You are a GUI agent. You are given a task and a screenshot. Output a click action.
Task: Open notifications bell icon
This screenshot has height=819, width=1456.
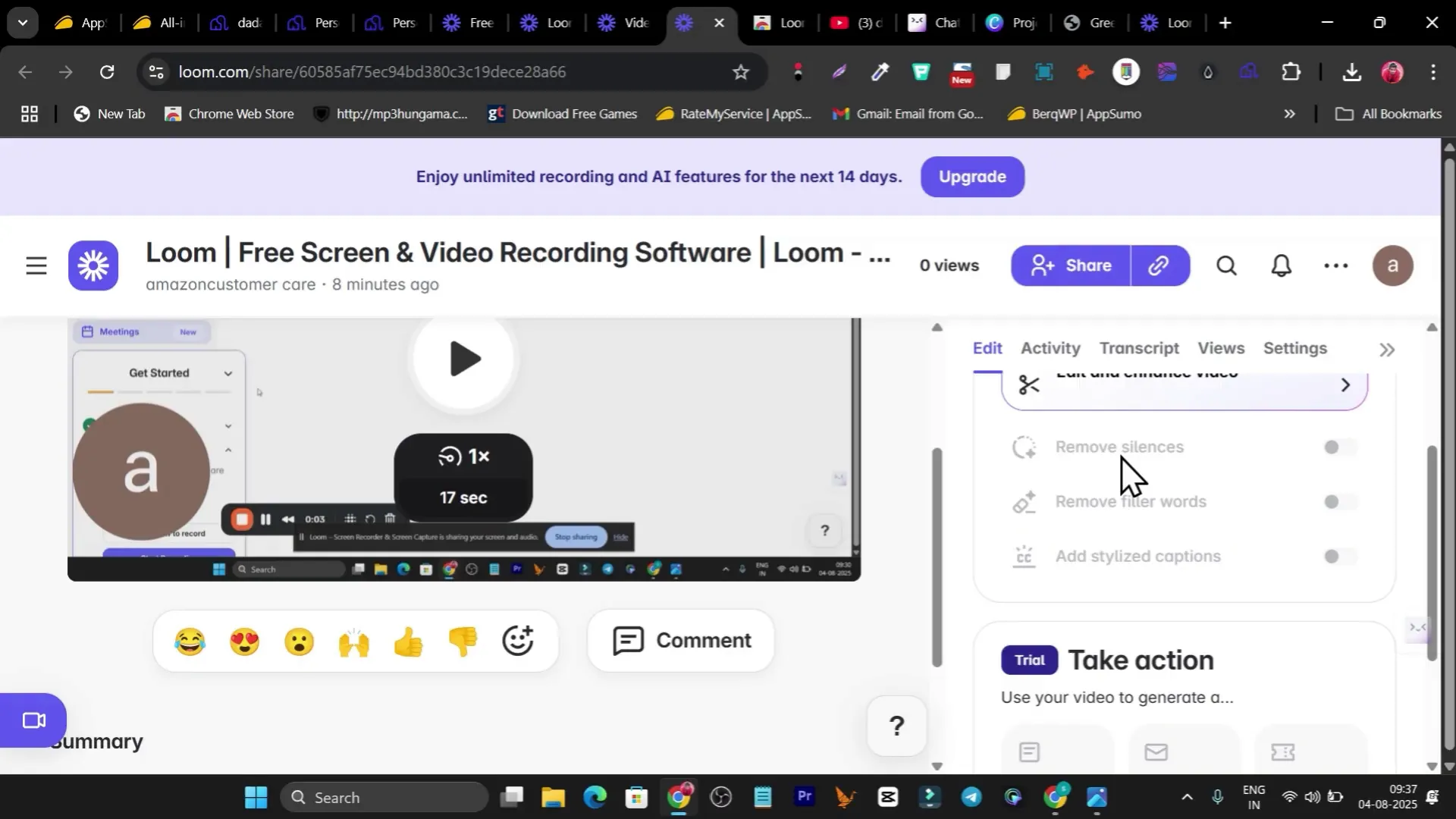pos(1281,265)
